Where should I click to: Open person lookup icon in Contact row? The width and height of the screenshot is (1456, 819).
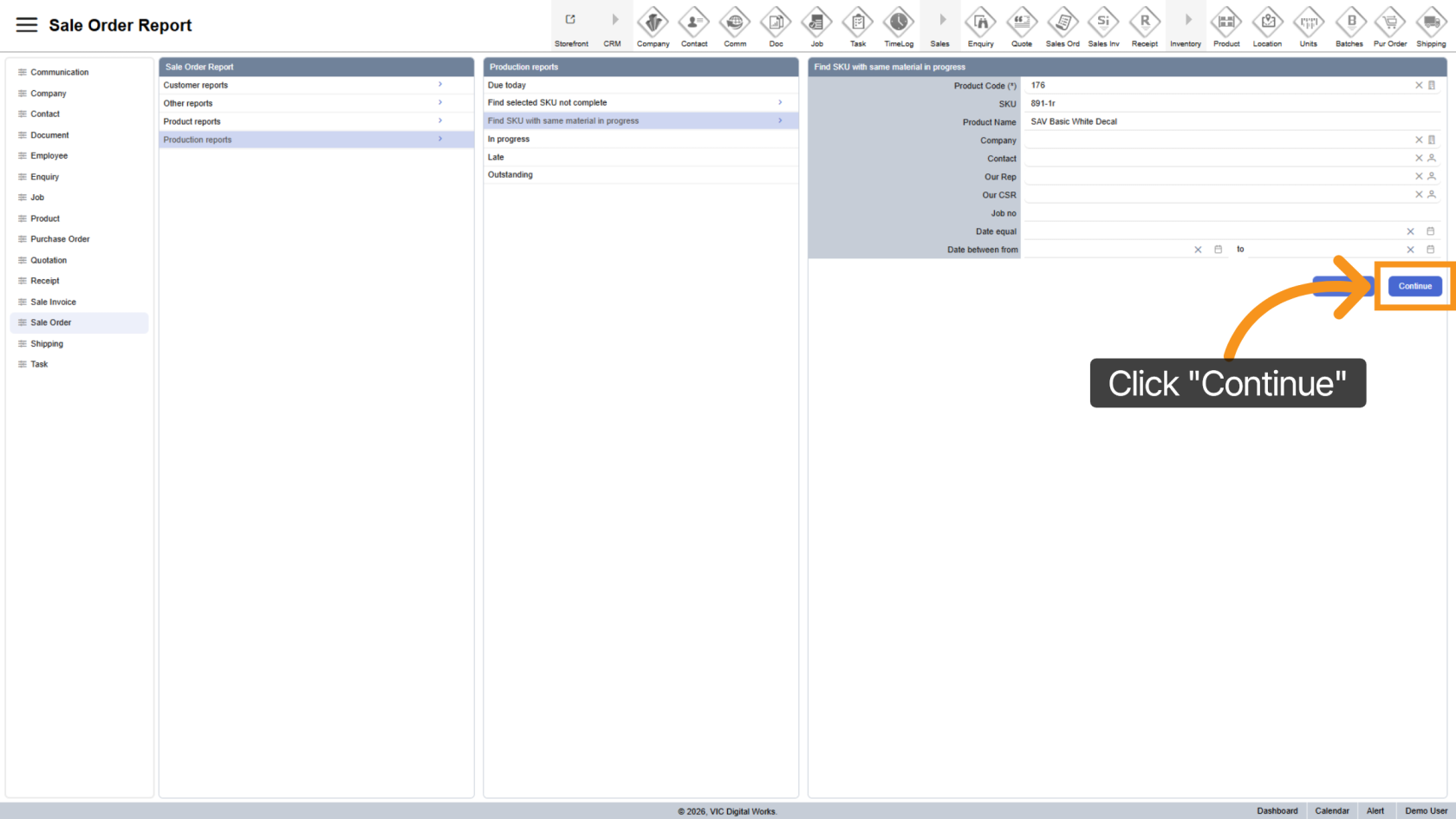click(x=1432, y=158)
